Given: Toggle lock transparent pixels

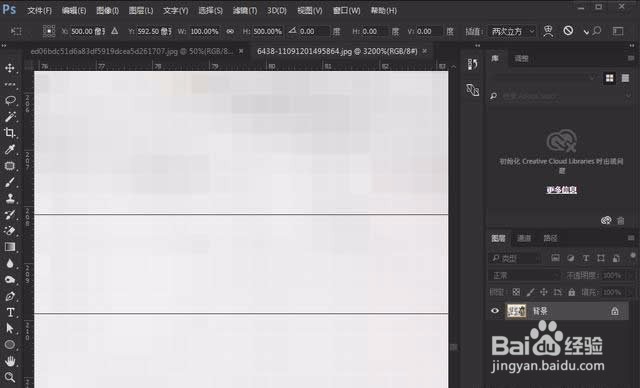Looking at the screenshot, I should click(x=516, y=292).
